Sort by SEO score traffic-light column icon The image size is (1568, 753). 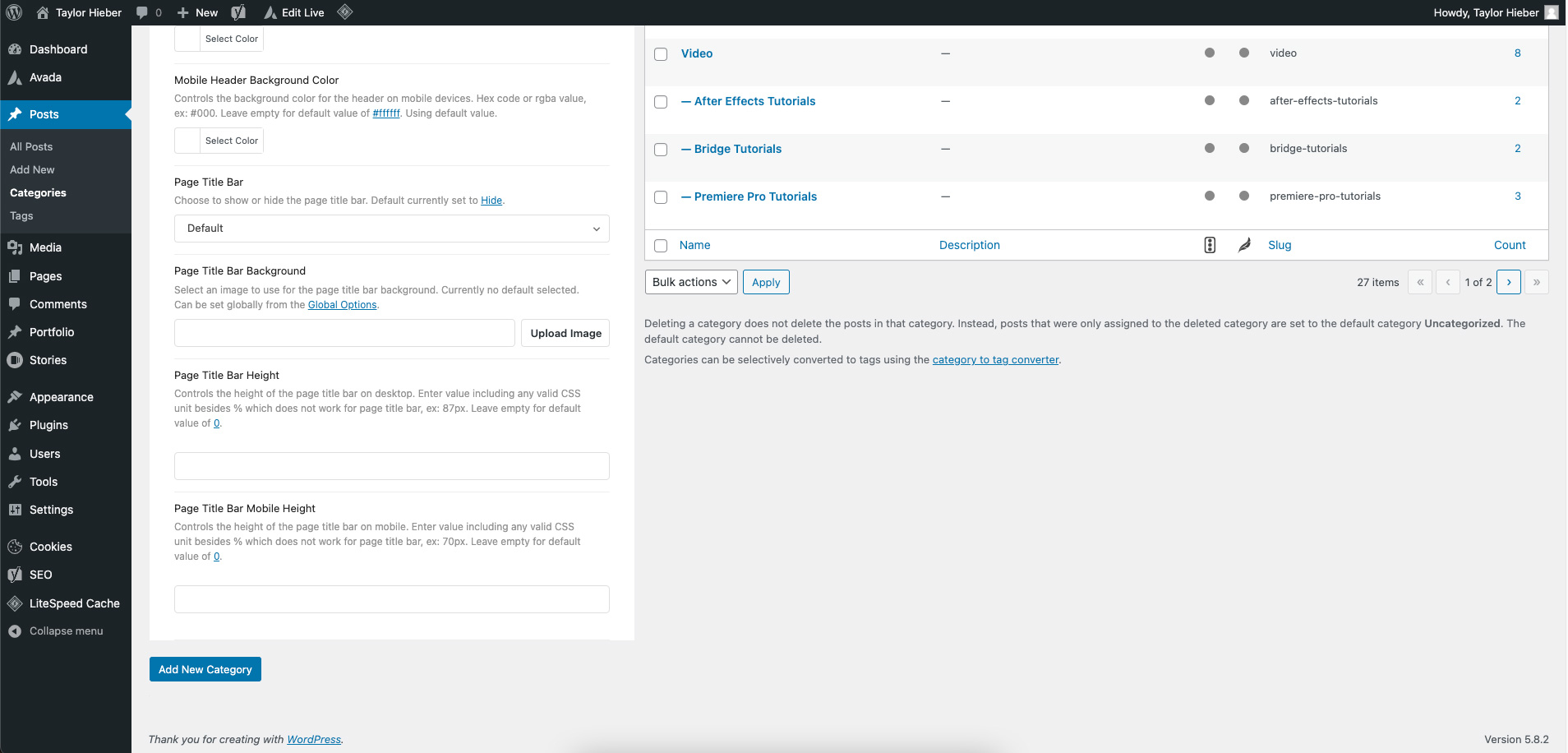(1210, 245)
